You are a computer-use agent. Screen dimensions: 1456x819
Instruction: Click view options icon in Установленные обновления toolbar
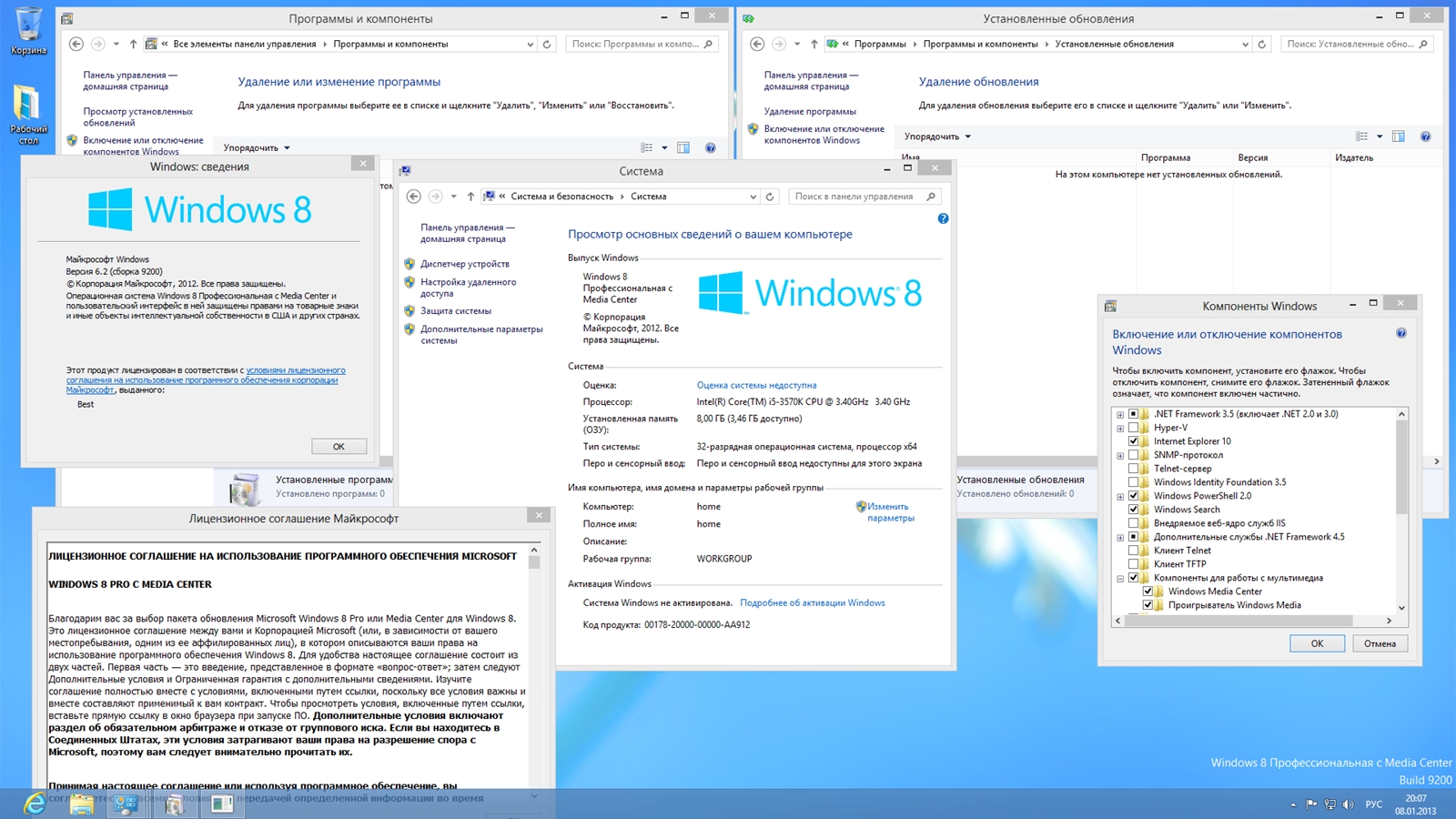tap(1362, 136)
